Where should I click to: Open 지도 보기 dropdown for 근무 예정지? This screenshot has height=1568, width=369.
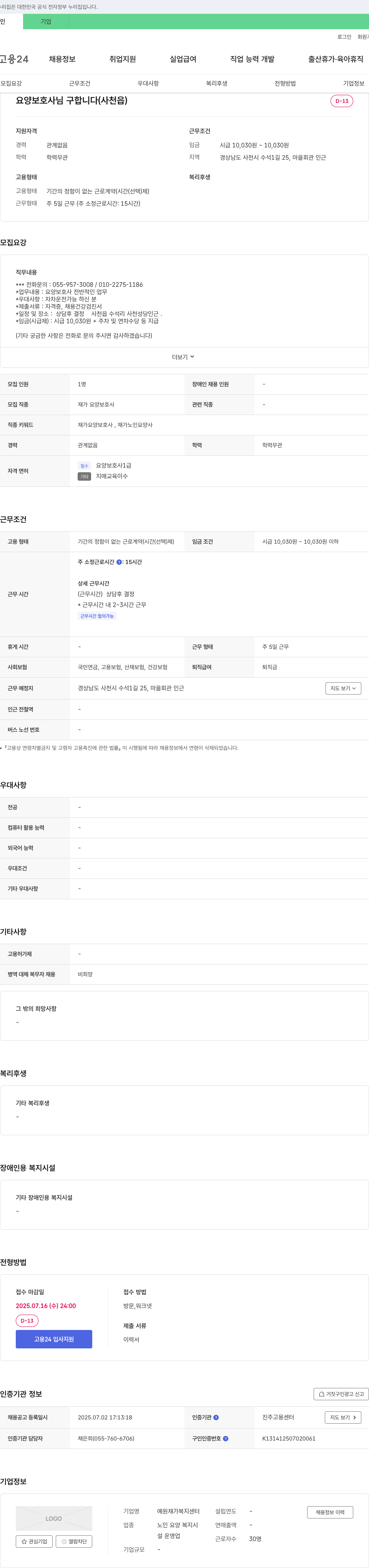[x=343, y=688]
